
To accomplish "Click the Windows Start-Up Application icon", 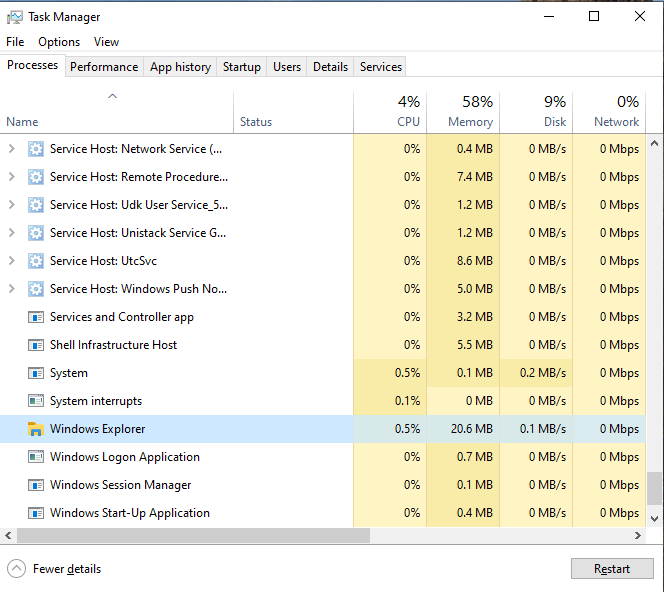I will click(x=36, y=513).
